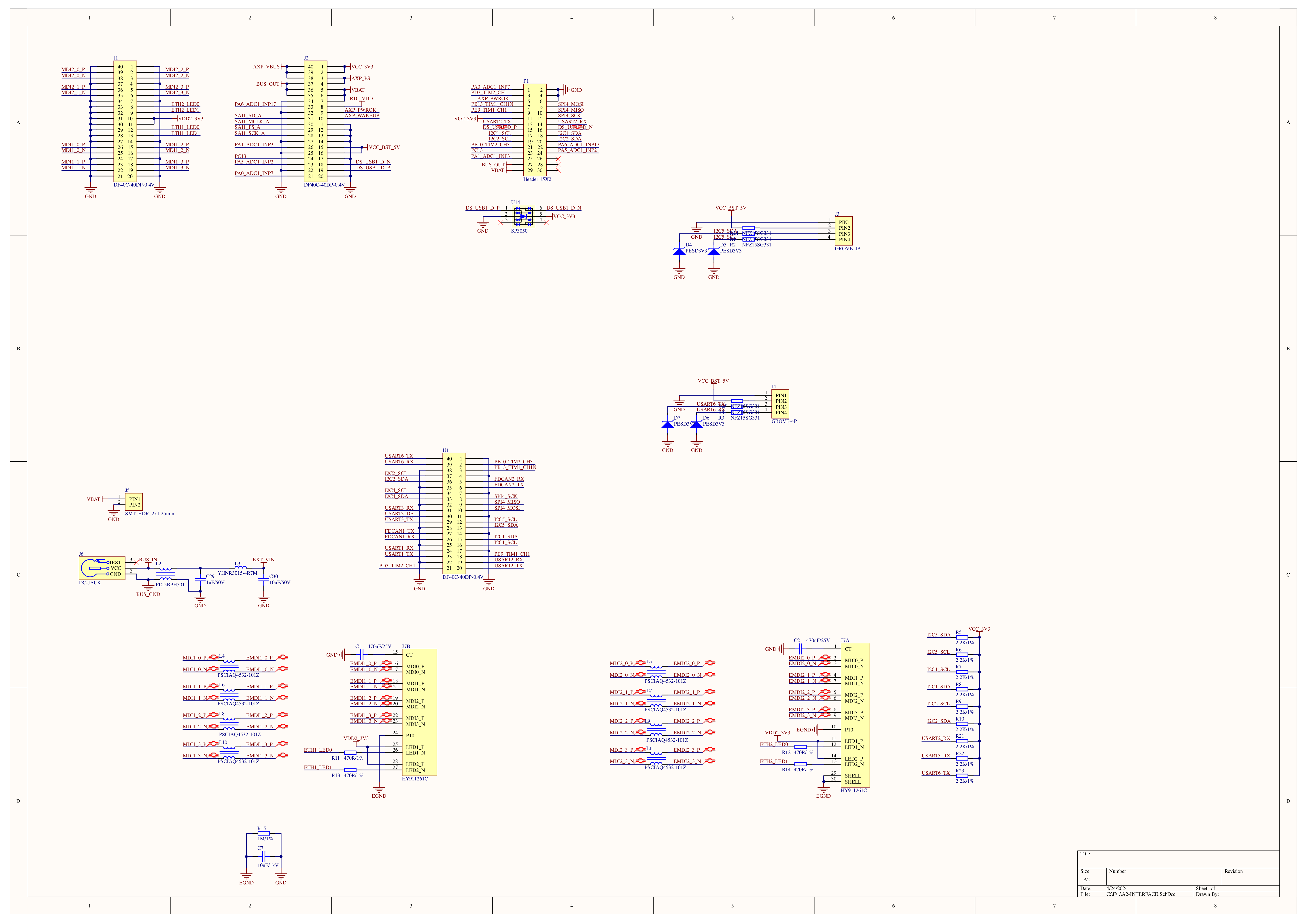Click the Title field in title block

click(1178, 859)
